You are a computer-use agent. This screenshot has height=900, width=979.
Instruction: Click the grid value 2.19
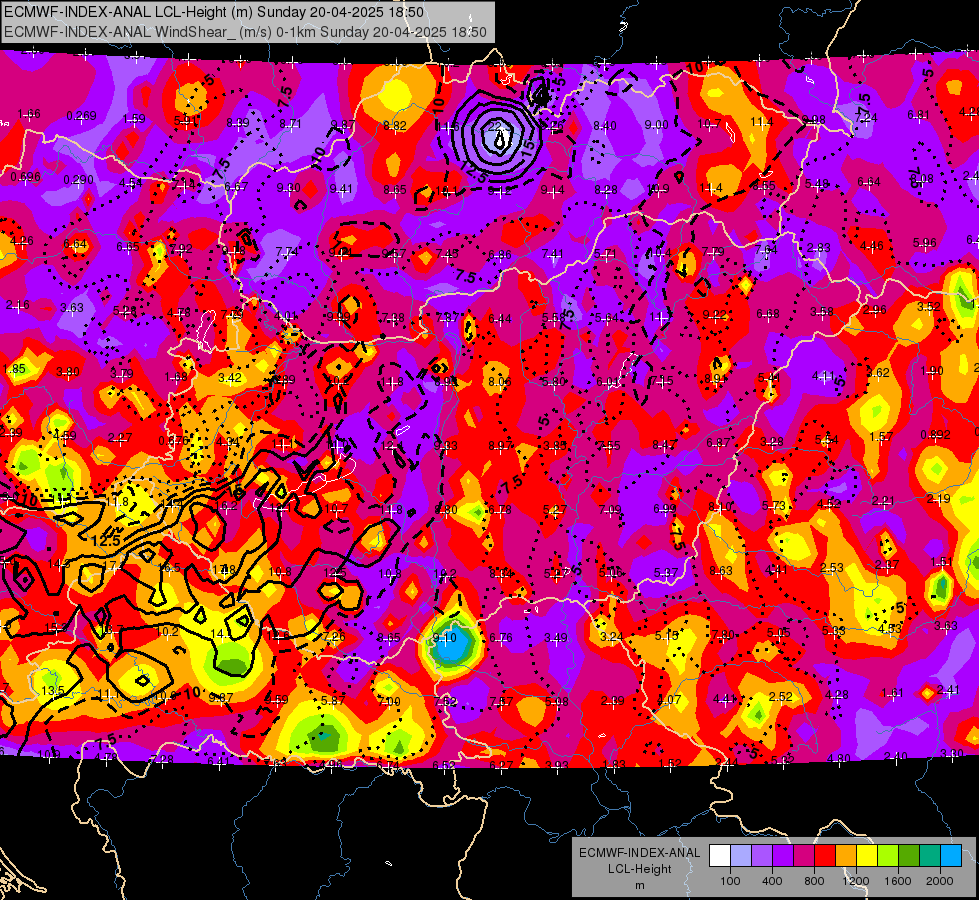(x=938, y=498)
